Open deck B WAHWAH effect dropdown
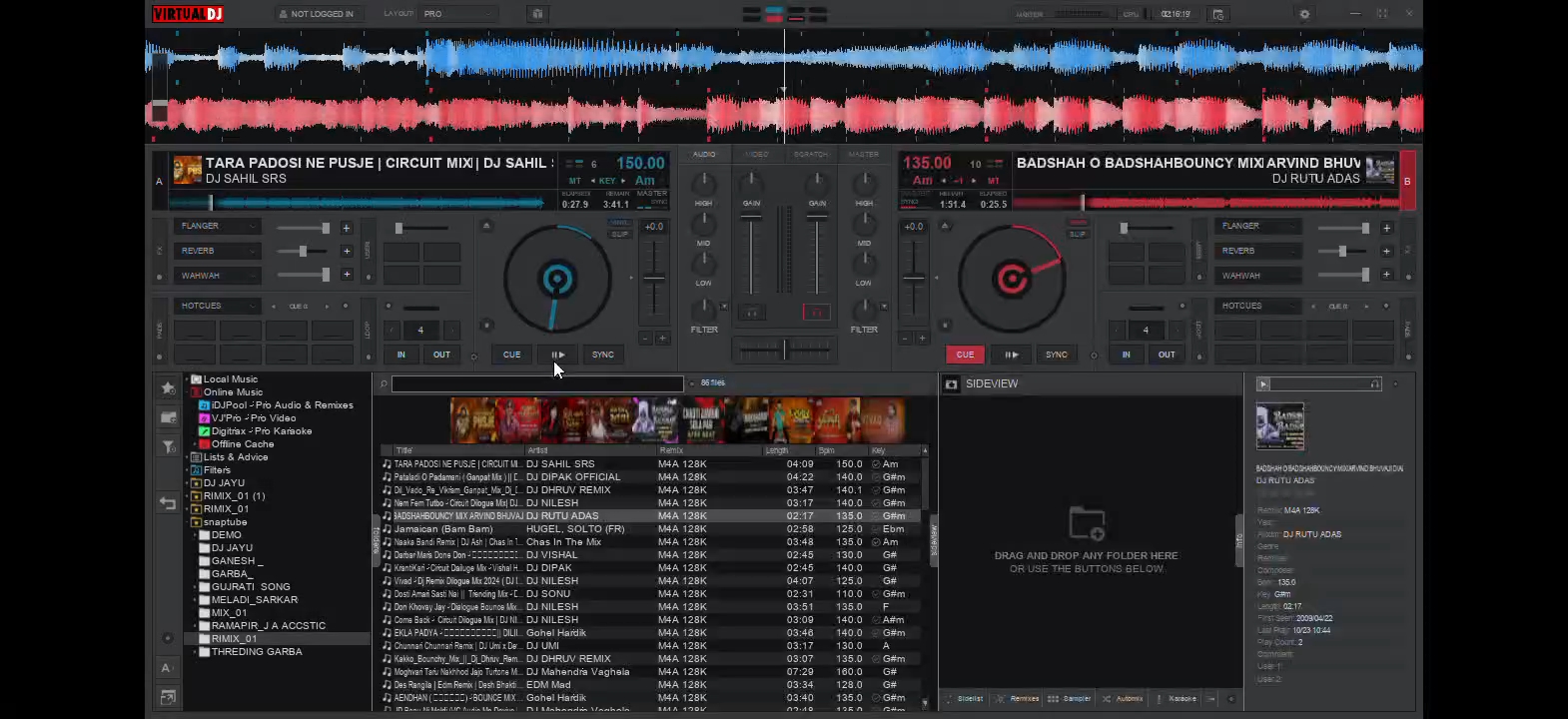The image size is (1568, 719). pos(1258,276)
